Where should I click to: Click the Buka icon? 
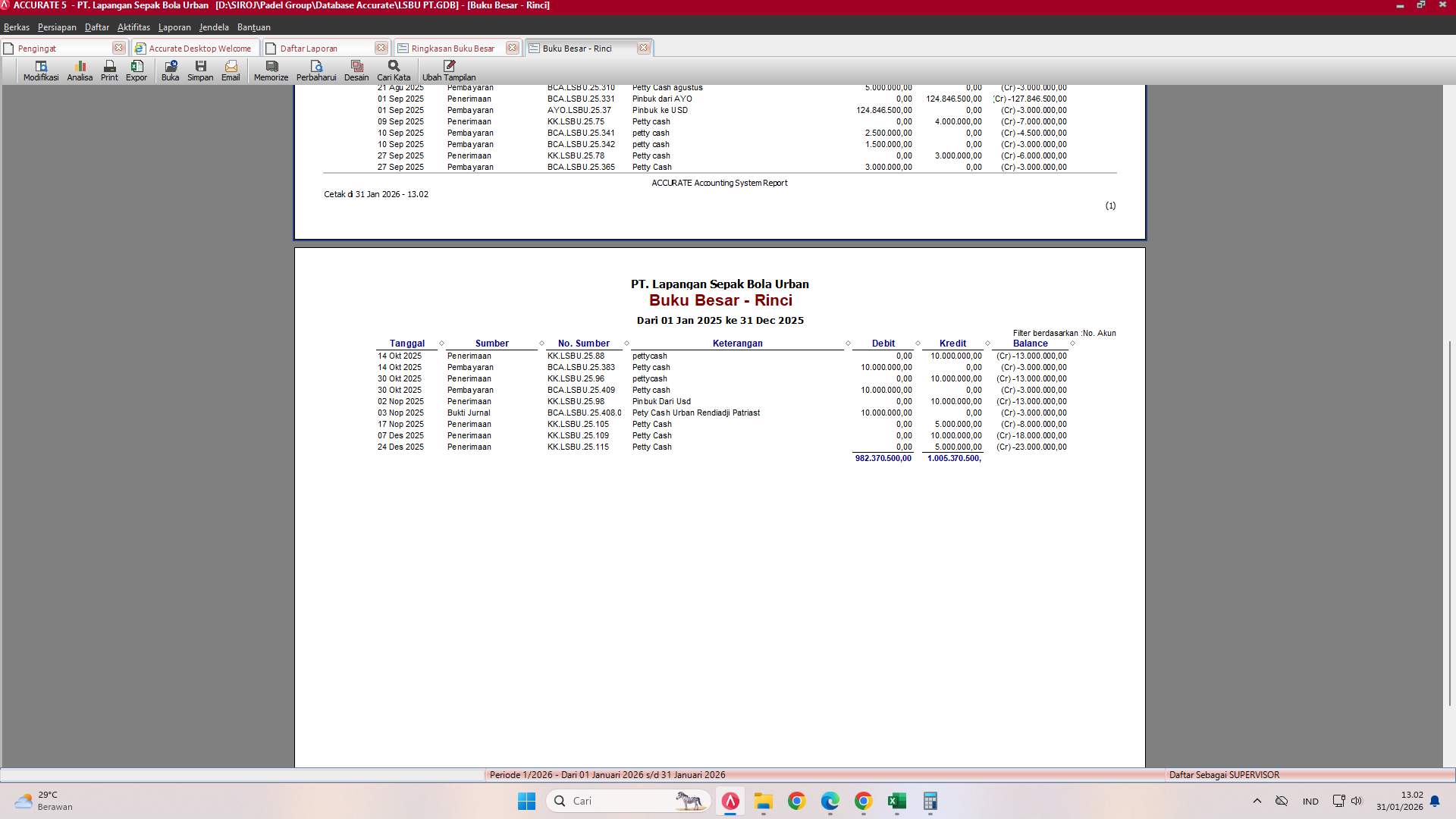pos(170,70)
